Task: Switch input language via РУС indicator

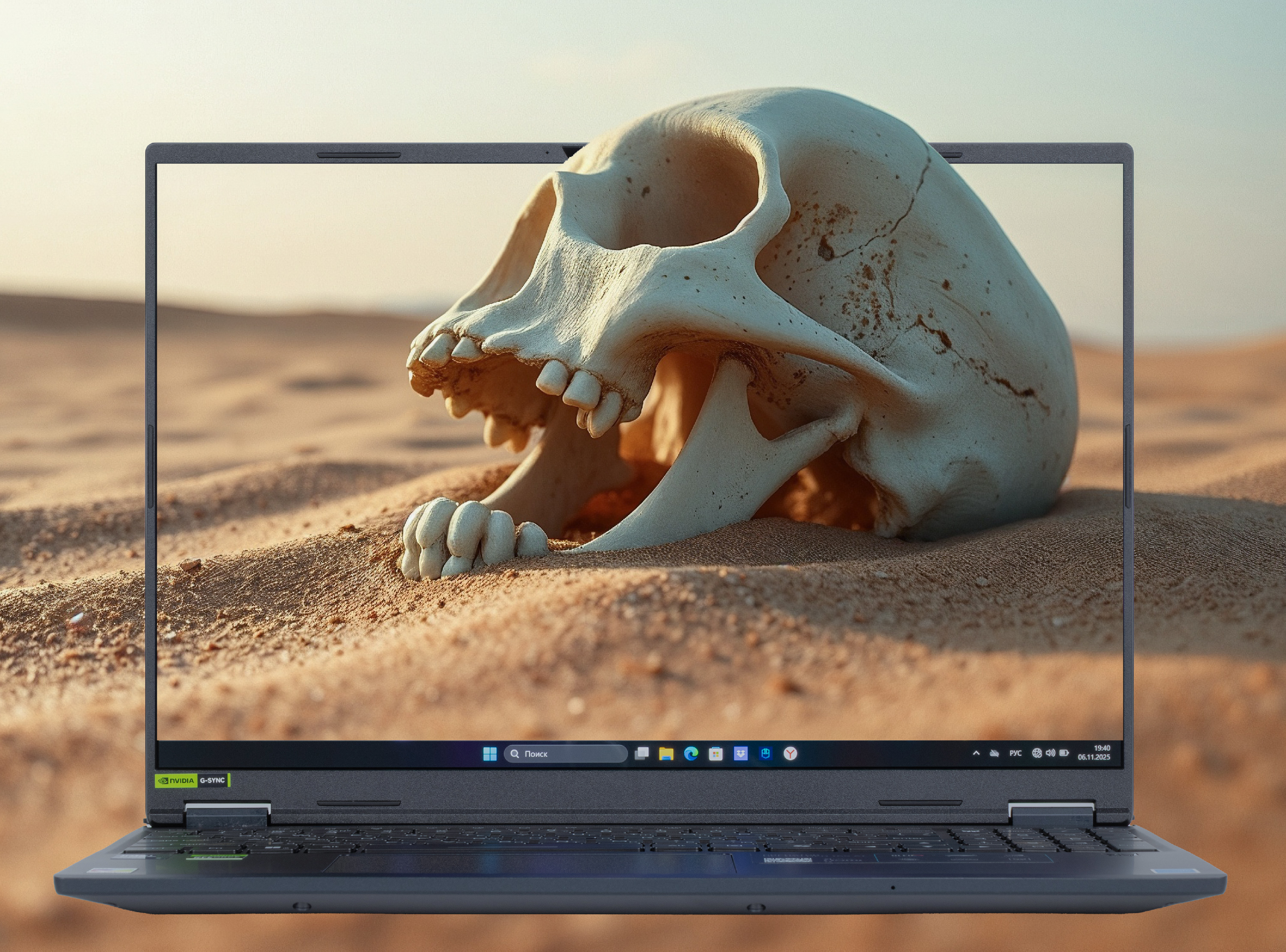Action: coord(1015,753)
